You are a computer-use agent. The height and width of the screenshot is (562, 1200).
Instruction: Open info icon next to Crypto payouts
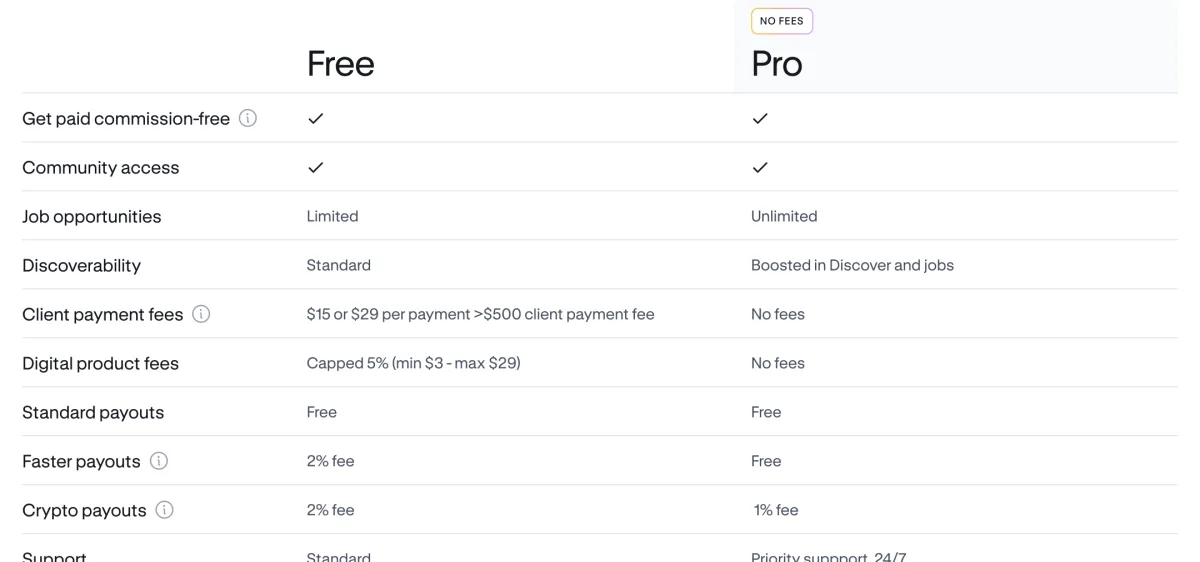tap(165, 510)
